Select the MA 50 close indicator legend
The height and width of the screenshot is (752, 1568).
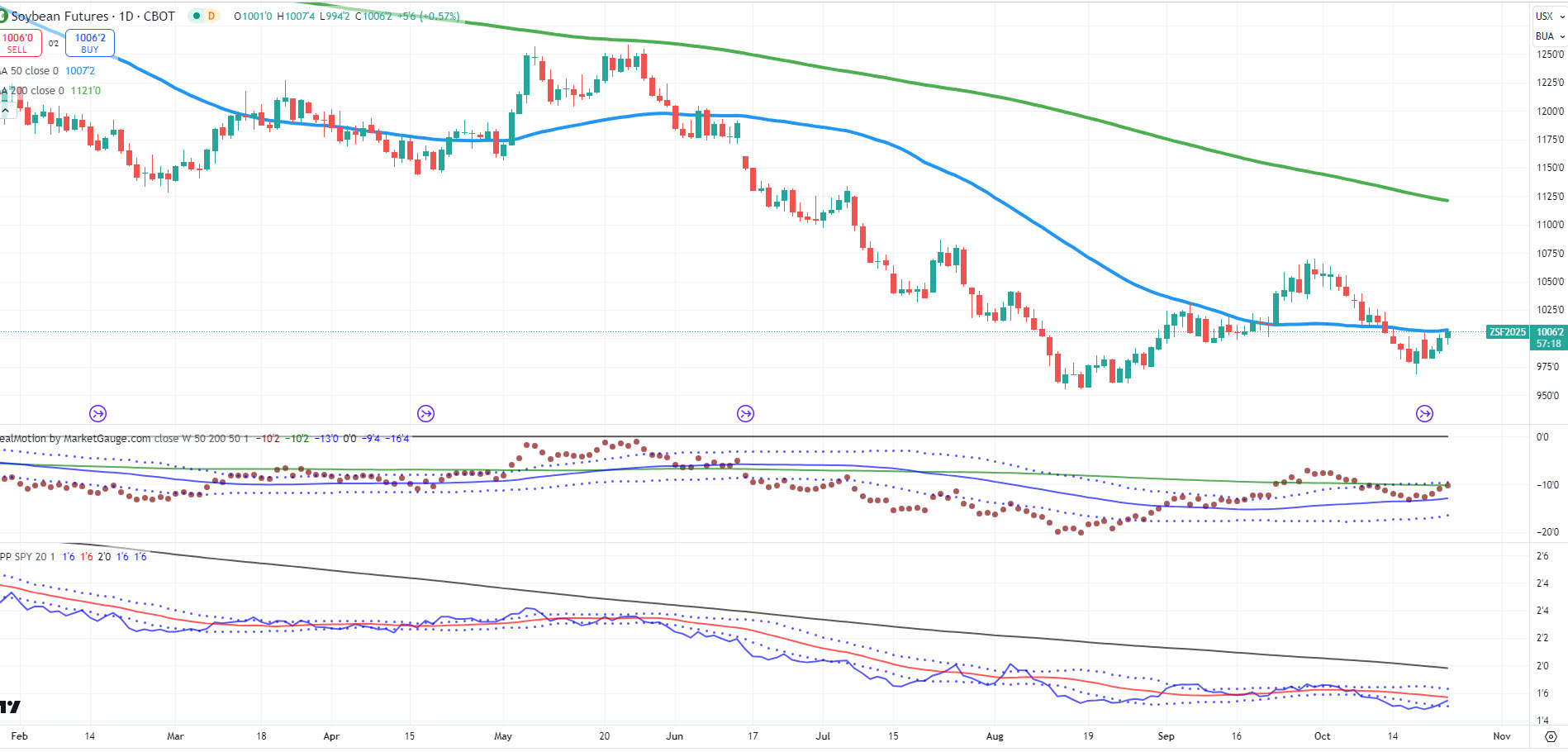point(30,71)
